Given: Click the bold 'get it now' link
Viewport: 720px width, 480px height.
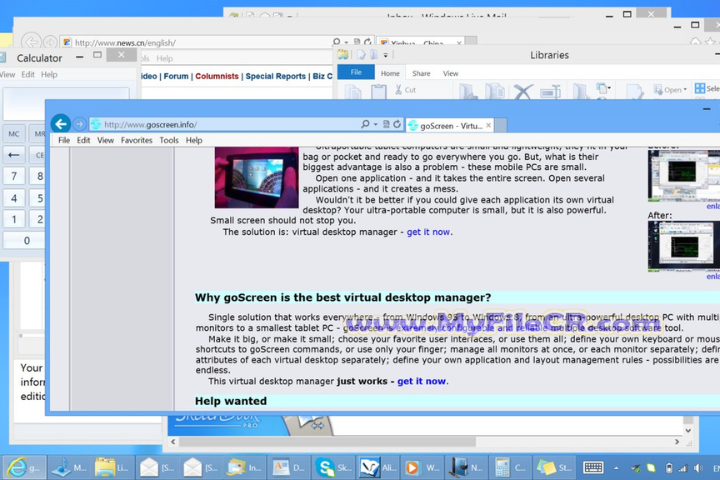Looking at the screenshot, I should tap(421, 381).
